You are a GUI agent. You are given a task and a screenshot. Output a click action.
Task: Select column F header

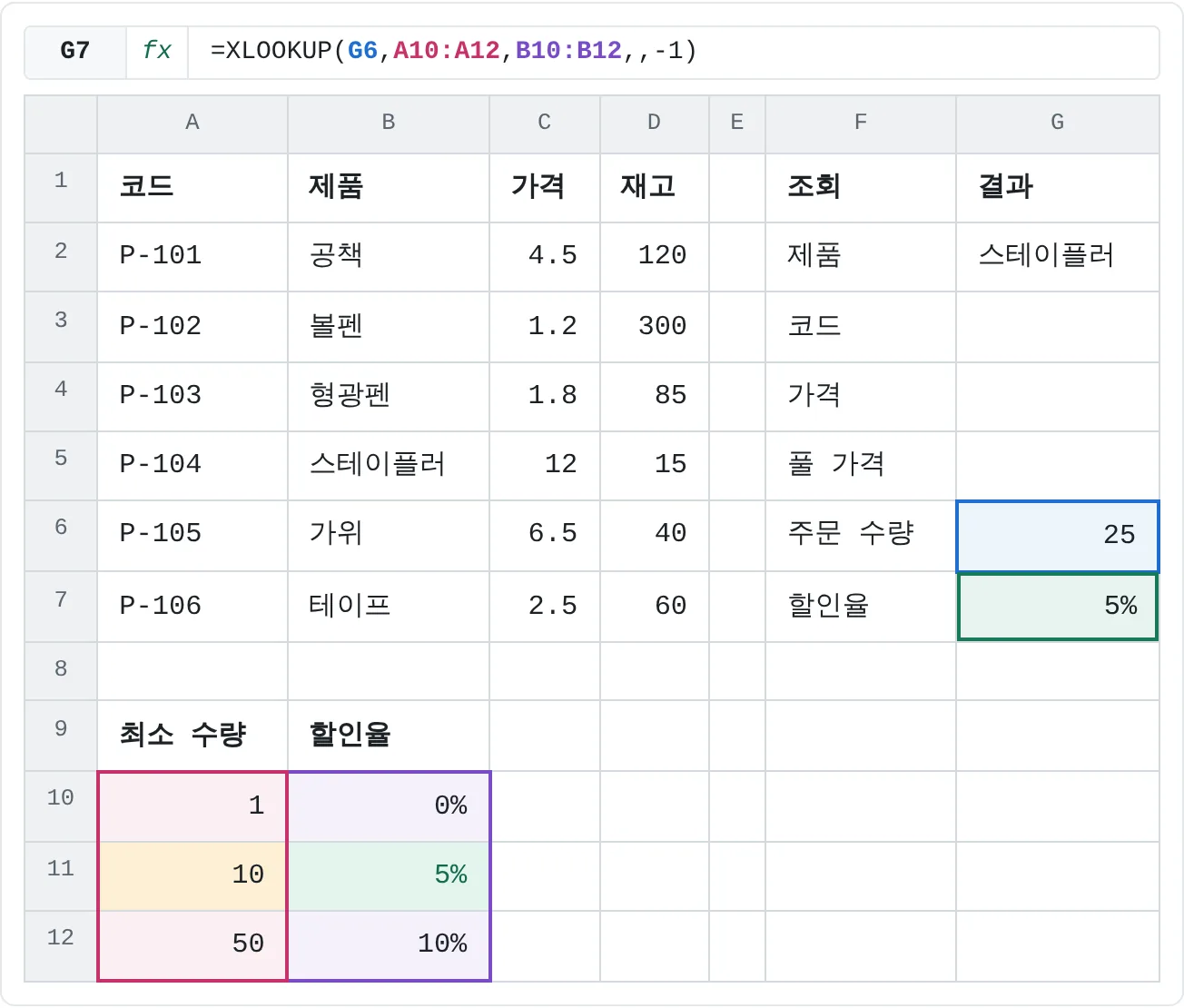point(861,124)
